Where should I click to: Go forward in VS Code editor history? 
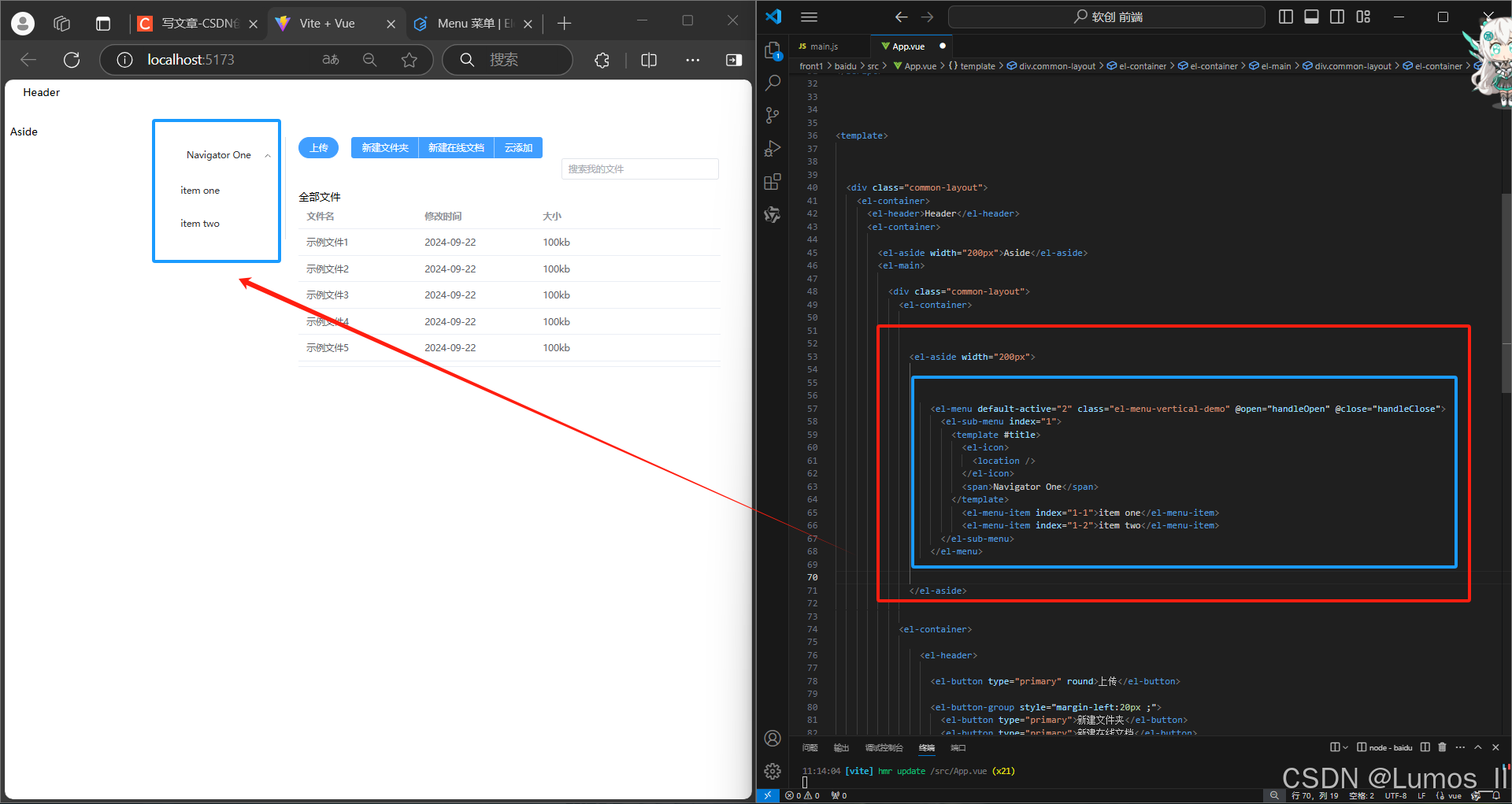(x=928, y=17)
